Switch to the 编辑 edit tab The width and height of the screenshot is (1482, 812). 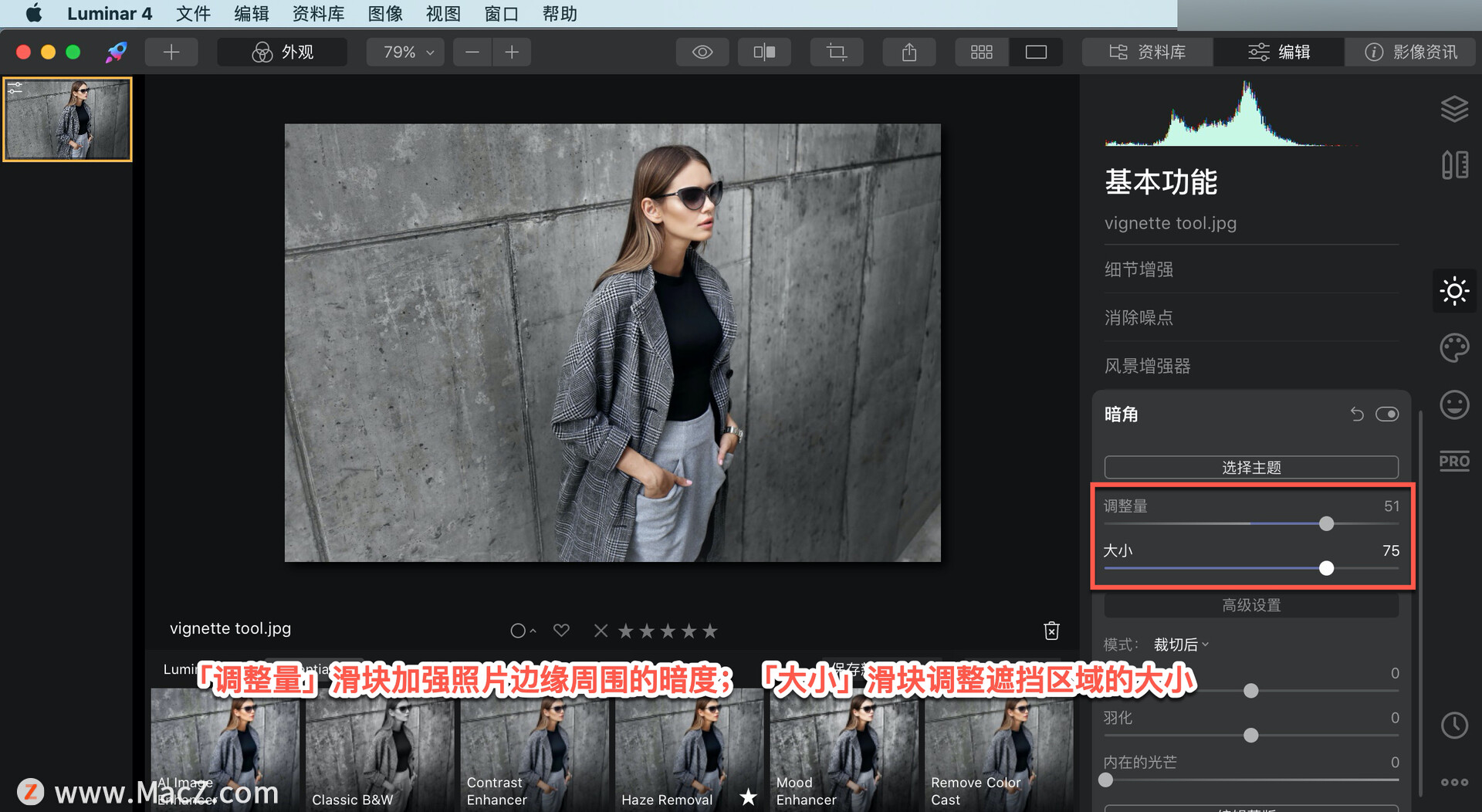coord(1279,52)
